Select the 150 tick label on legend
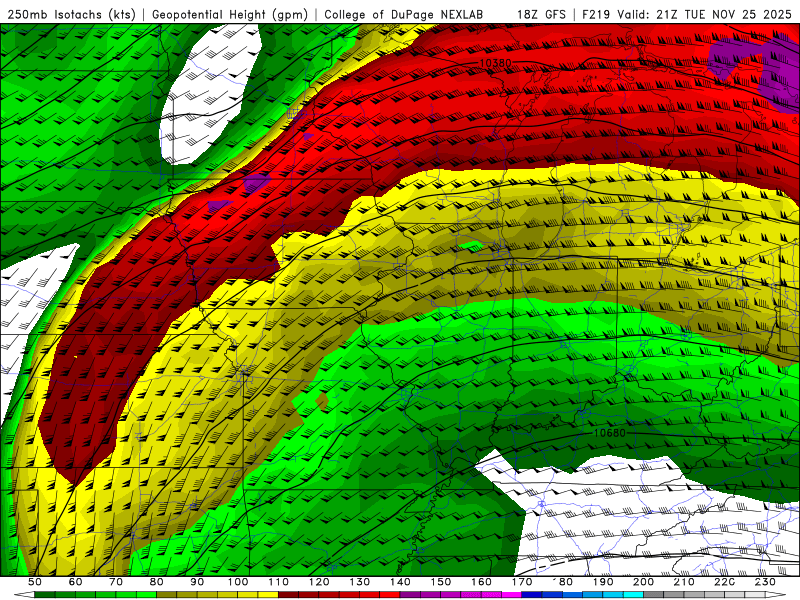The height and width of the screenshot is (600, 800). [x=441, y=582]
